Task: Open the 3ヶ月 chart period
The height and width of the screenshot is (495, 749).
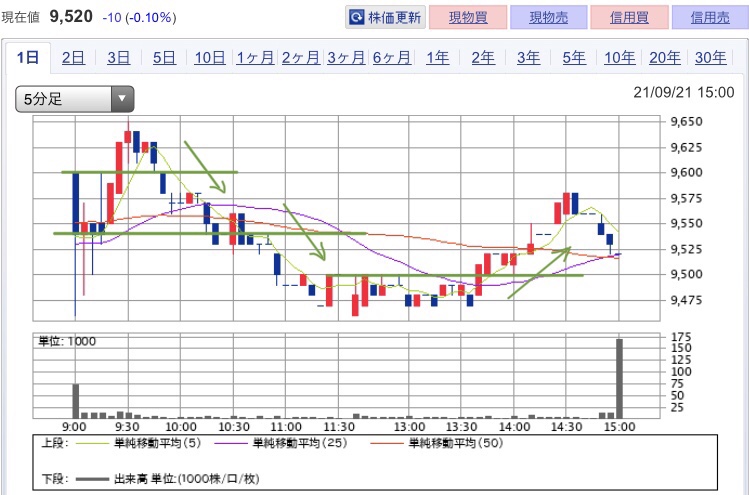Action: tap(346, 58)
